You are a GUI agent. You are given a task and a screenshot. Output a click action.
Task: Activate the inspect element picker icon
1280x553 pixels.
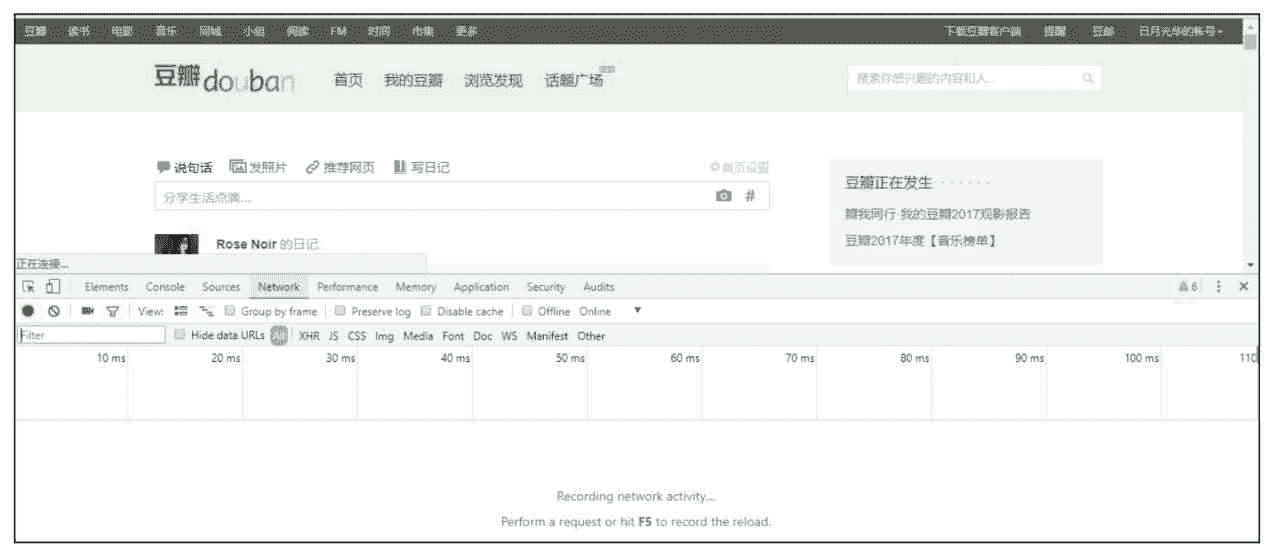(29, 287)
